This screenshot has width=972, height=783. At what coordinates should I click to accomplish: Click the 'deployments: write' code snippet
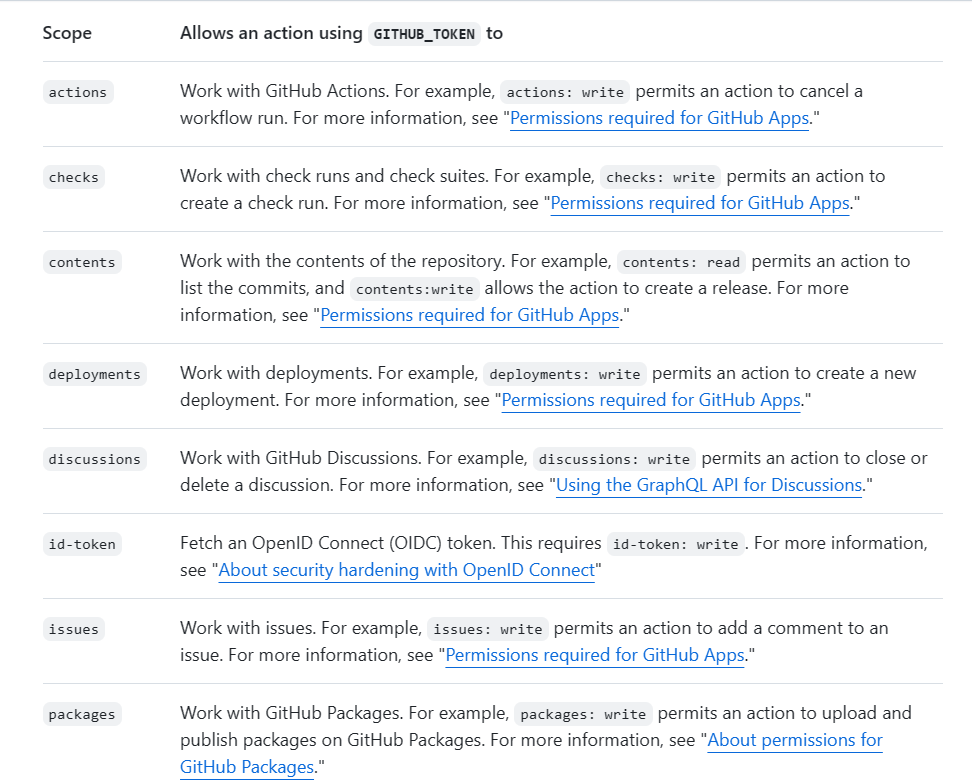[565, 374]
